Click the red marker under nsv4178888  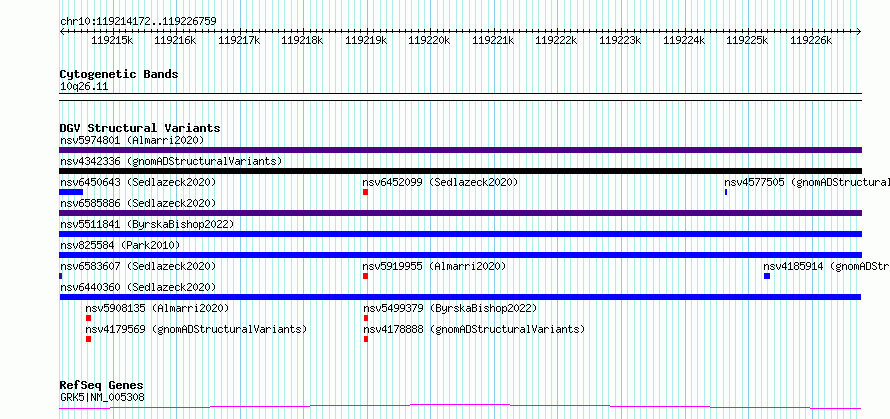(366, 339)
